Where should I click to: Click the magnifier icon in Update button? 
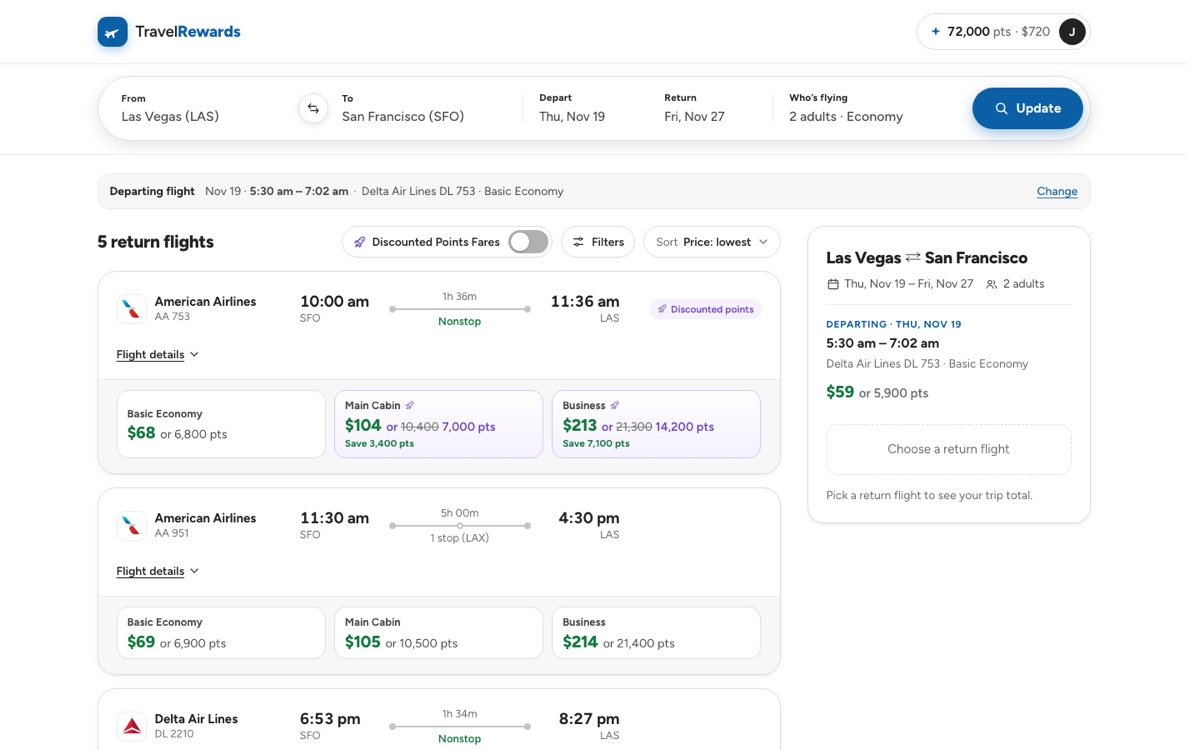point(1001,109)
